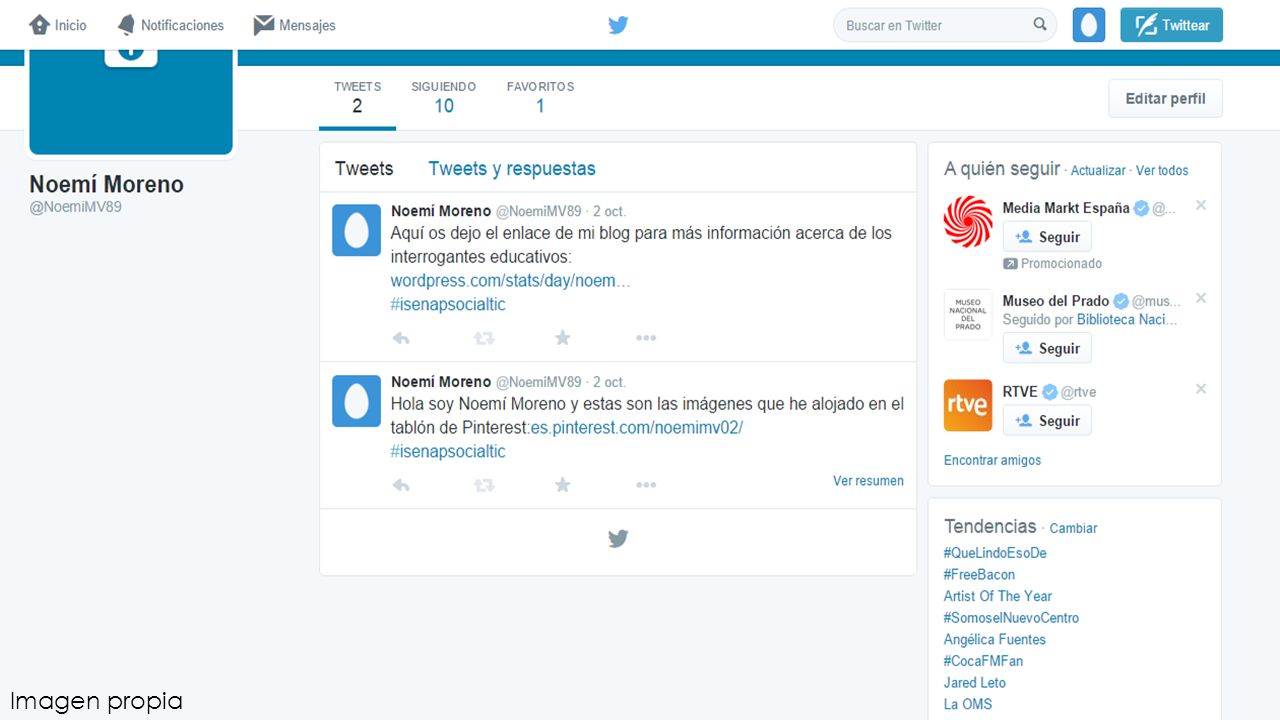
Task: Open es.pinterest.com/noemimv02 link
Action: tap(637, 428)
